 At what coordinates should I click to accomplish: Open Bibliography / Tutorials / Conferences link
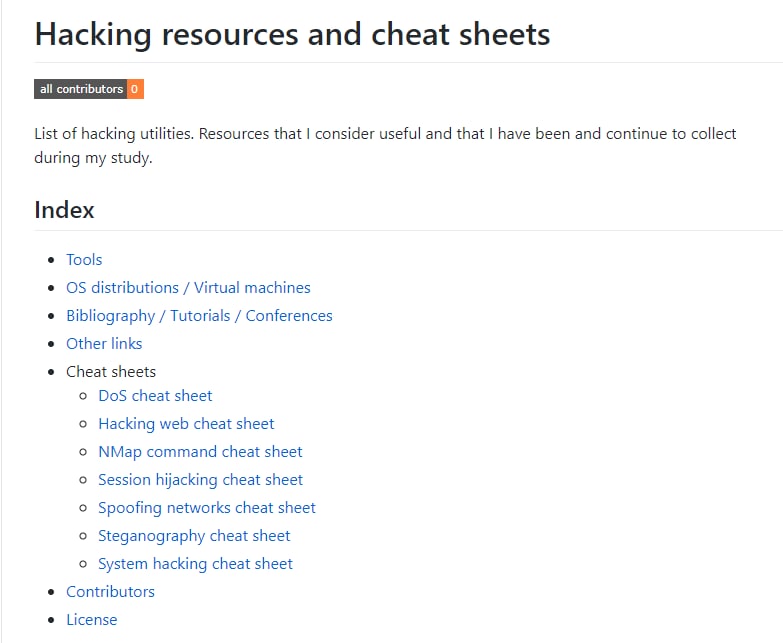point(199,315)
